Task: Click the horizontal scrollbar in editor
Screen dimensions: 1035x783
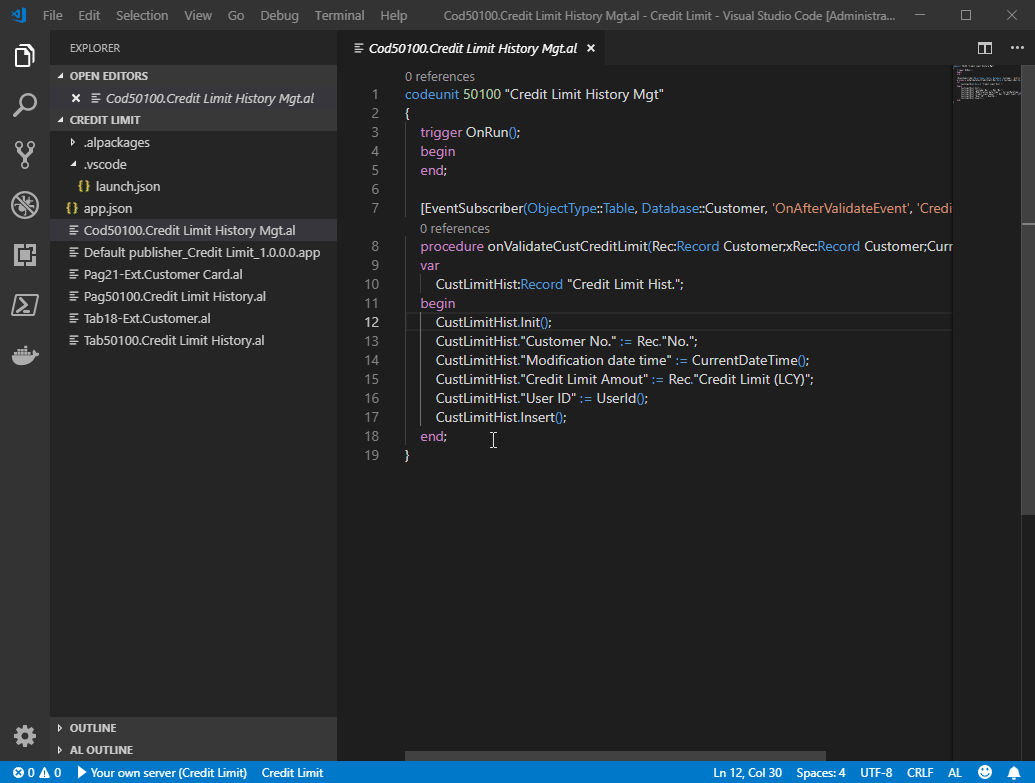Action: tap(615, 757)
